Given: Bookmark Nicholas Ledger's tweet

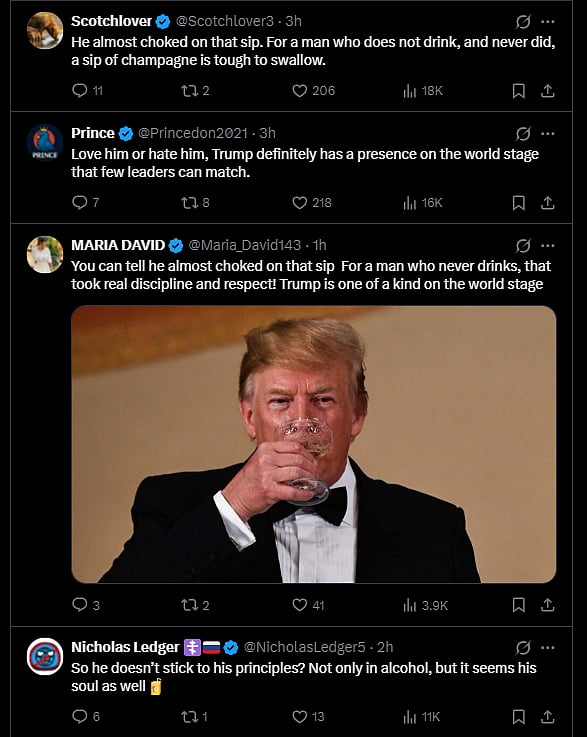Looking at the screenshot, I should click(x=518, y=716).
